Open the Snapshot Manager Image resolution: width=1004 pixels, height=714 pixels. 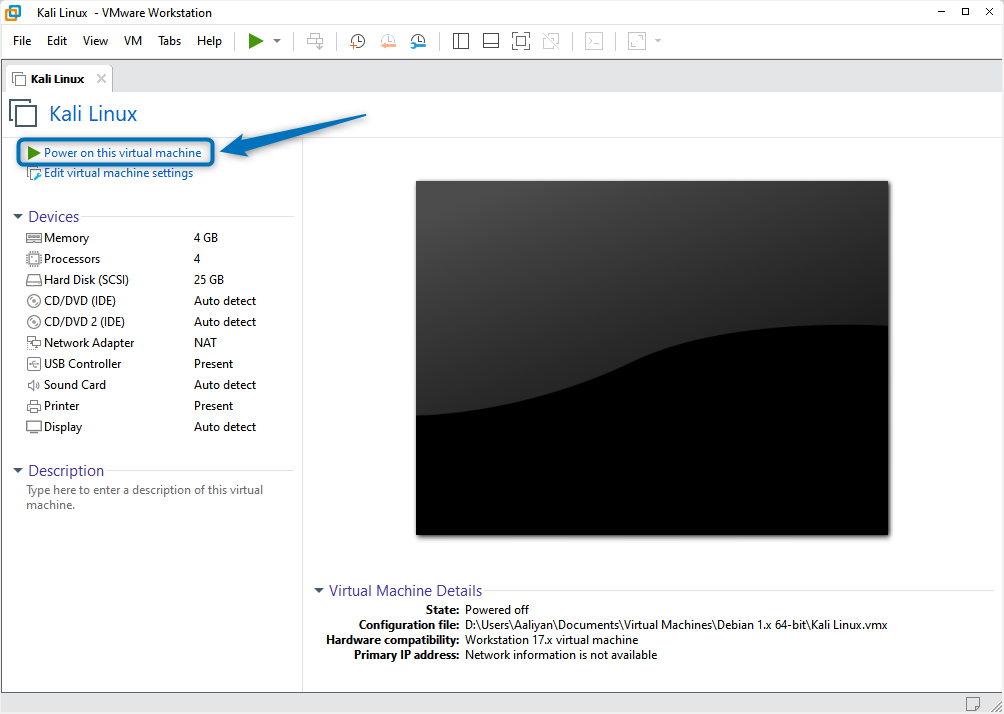point(418,41)
